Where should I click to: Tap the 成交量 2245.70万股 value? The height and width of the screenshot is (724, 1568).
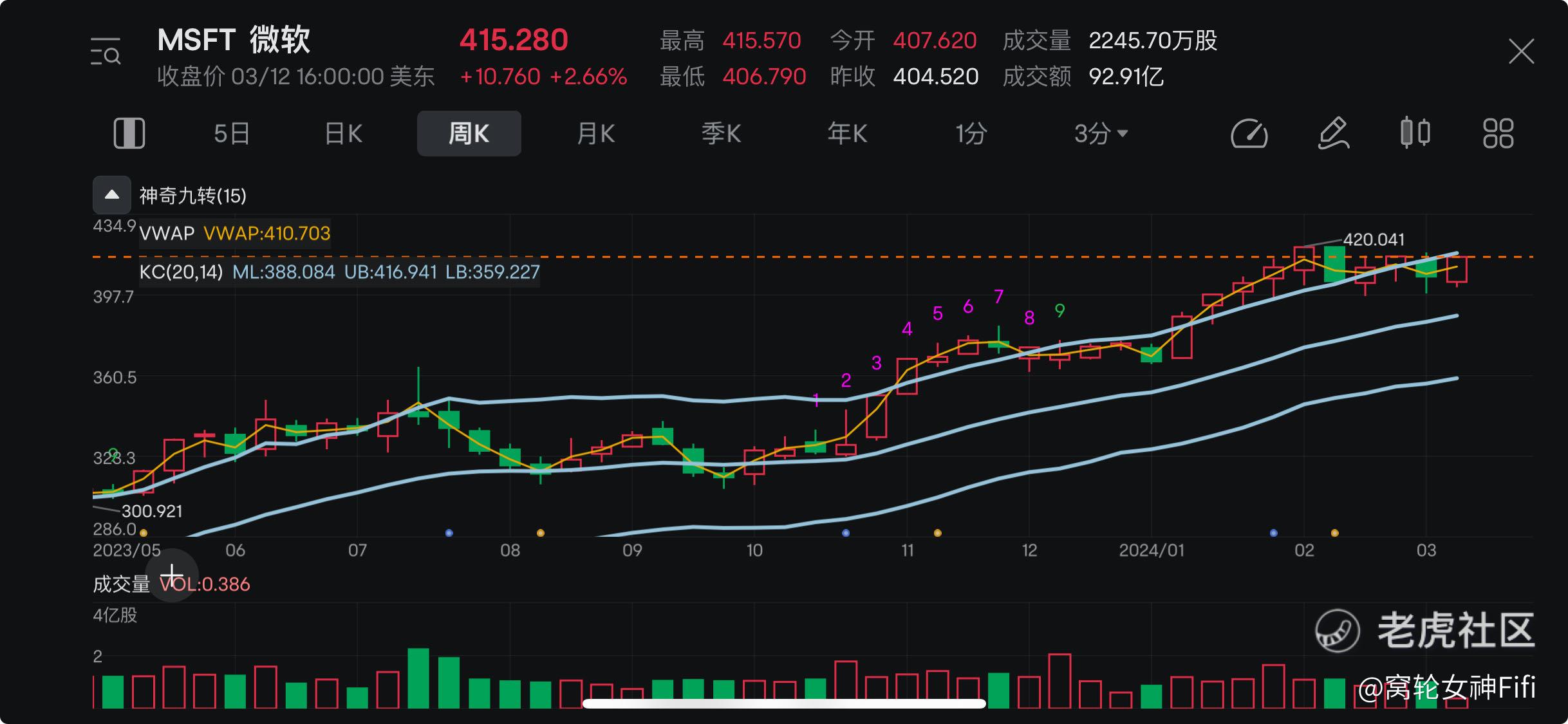(x=1110, y=41)
